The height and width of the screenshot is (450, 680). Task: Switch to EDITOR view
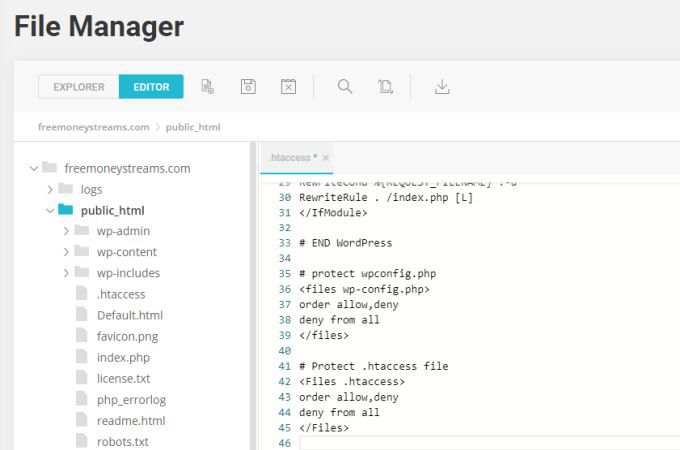coord(151,87)
